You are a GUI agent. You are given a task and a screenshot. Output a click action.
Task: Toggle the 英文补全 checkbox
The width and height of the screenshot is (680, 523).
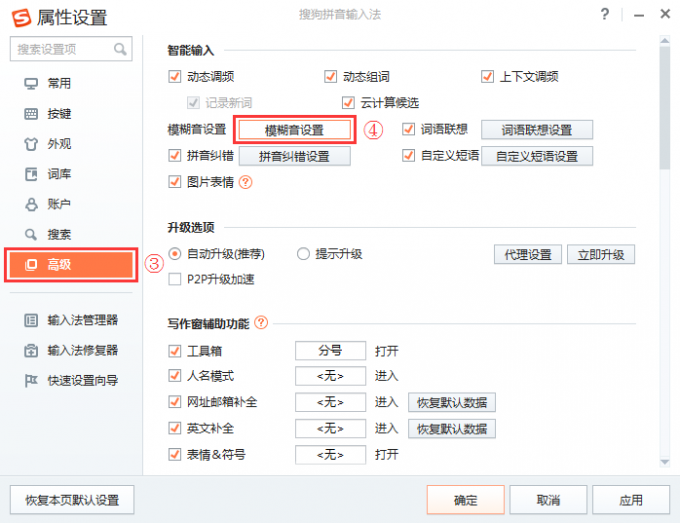click(x=175, y=428)
